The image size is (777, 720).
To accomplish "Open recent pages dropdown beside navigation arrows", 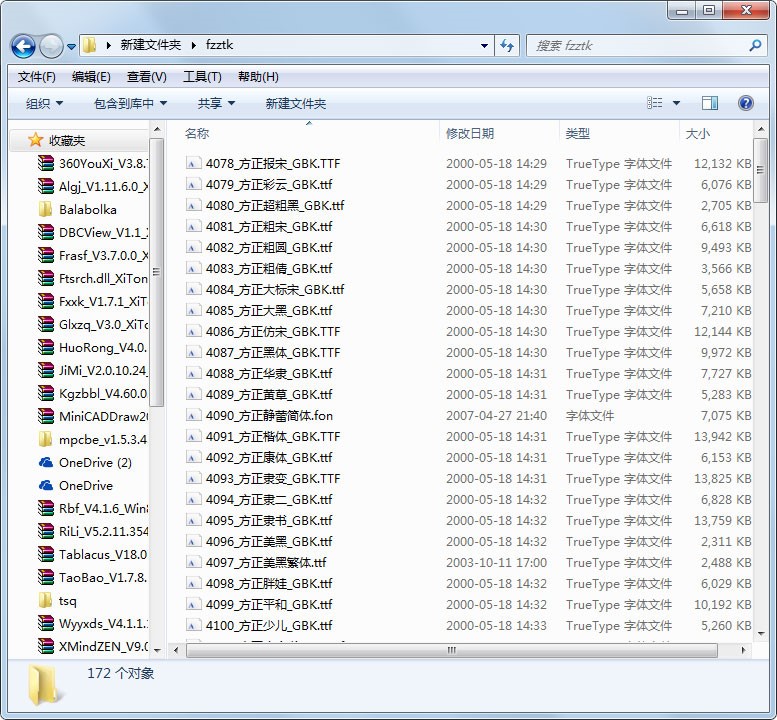I will click(71, 47).
